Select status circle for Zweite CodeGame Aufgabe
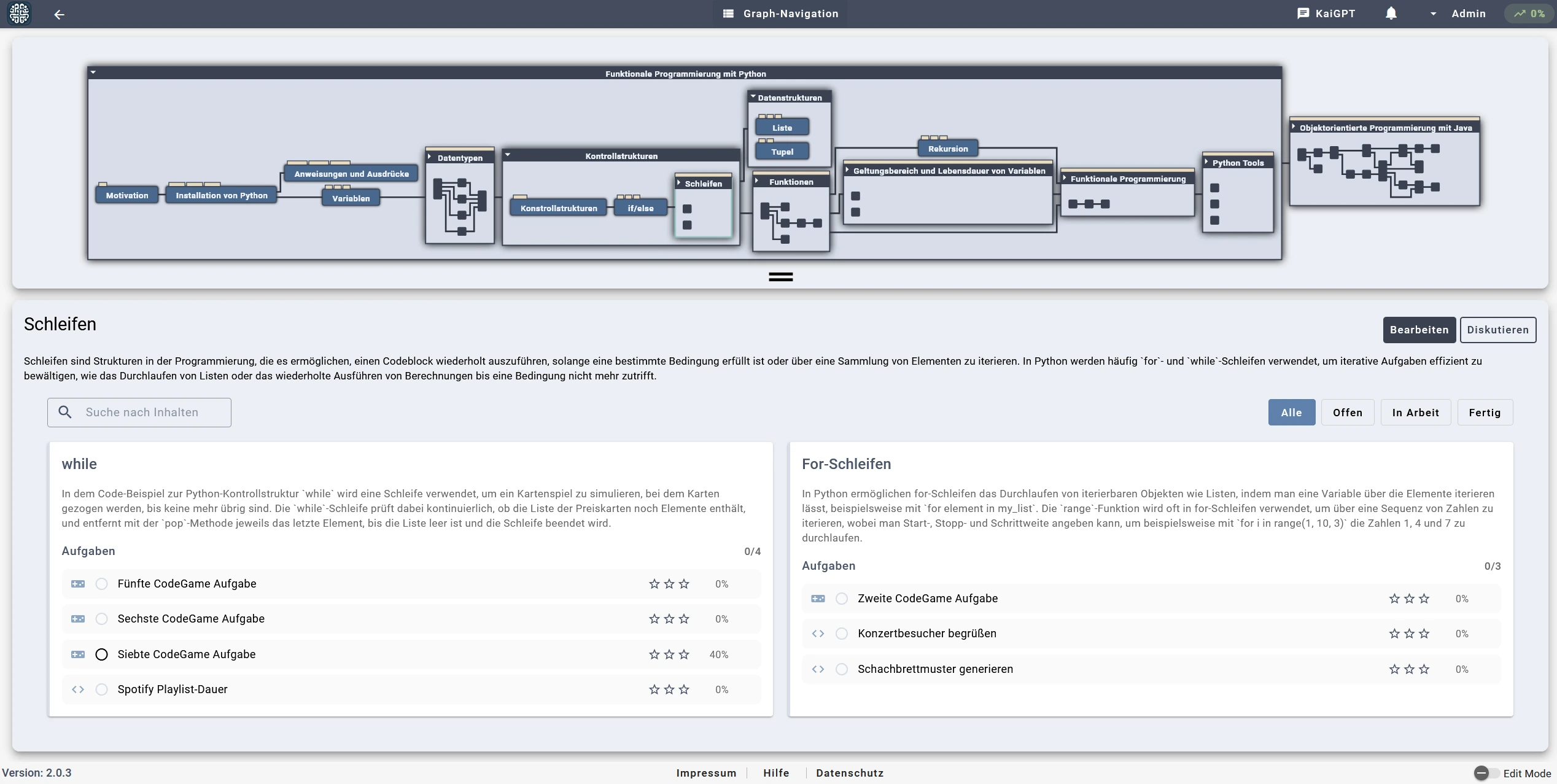 pyautogui.click(x=842, y=599)
